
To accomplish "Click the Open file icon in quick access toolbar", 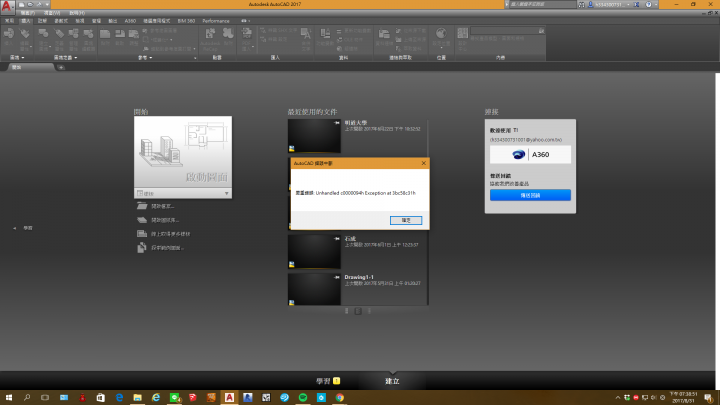I will 30,4.
